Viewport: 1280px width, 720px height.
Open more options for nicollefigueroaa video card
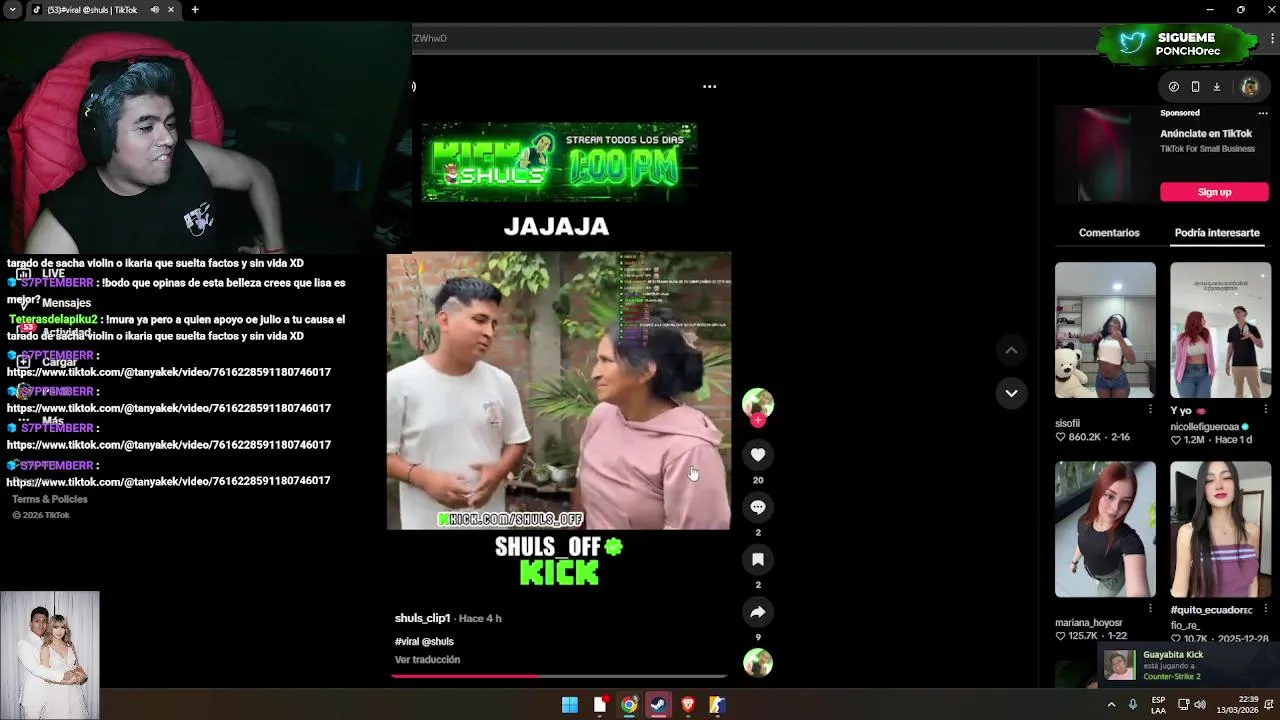pyautogui.click(x=1265, y=410)
